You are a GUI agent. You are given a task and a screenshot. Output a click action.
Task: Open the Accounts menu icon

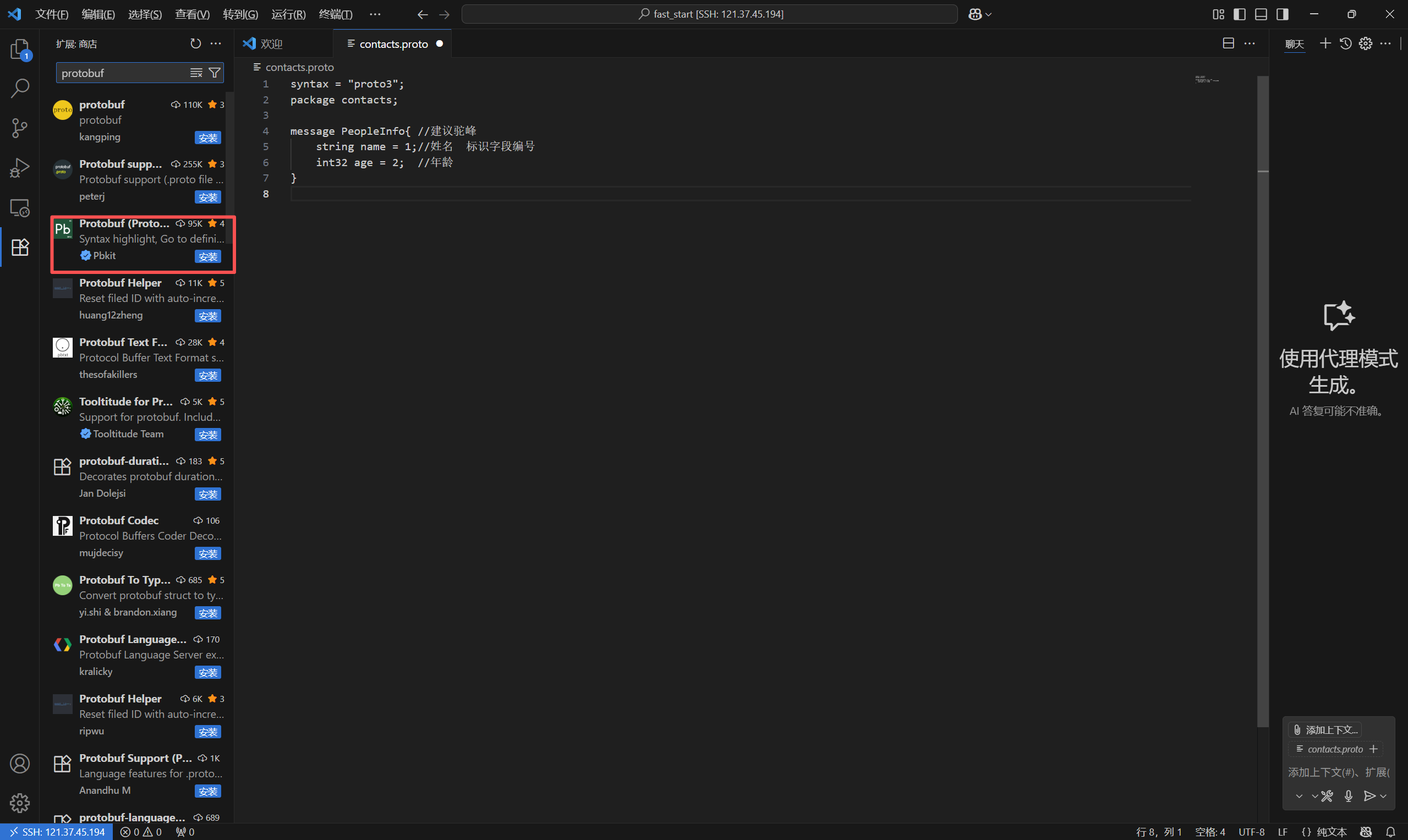(20, 764)
